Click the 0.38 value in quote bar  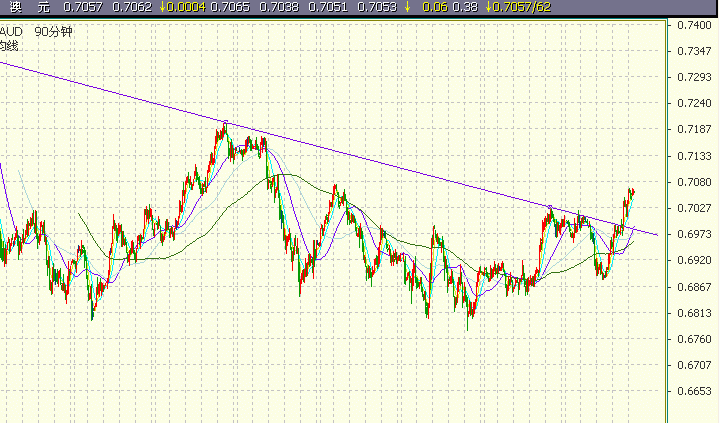click(x=465, y=7)
